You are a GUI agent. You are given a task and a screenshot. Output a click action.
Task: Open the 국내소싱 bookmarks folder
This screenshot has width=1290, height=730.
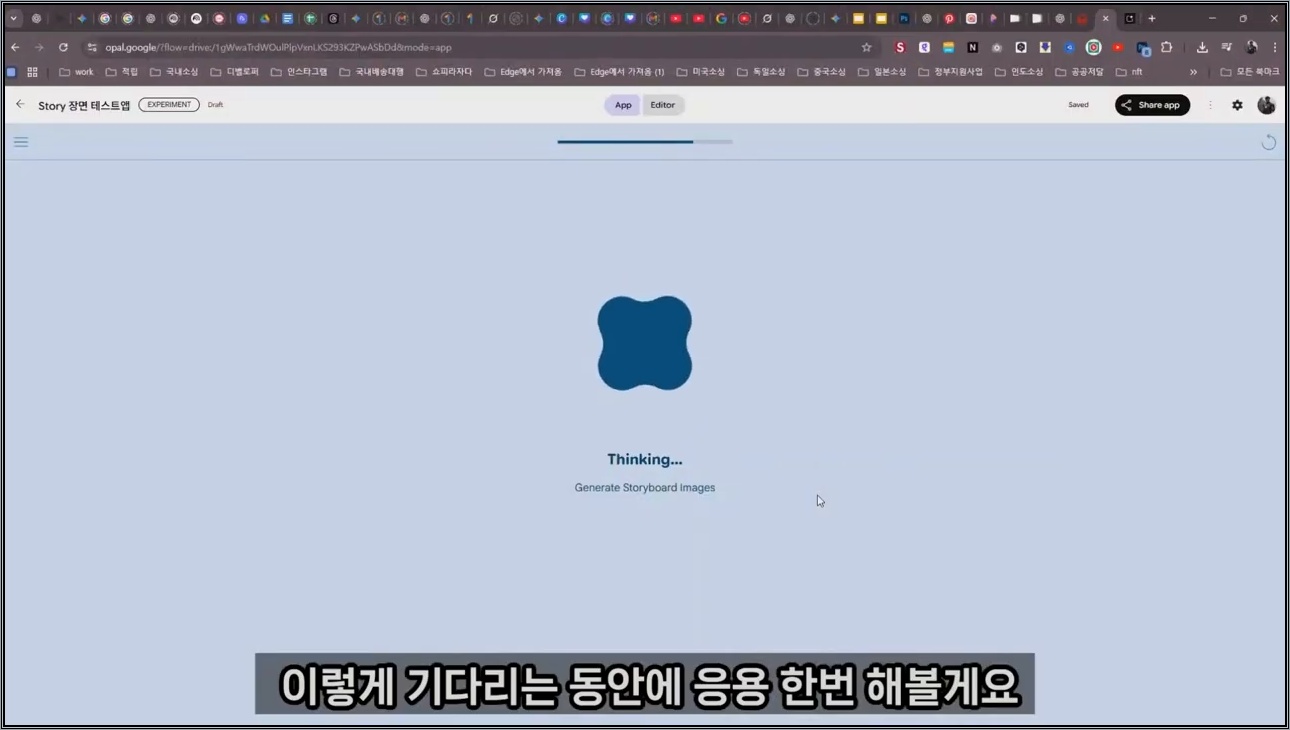coord(174,72)
